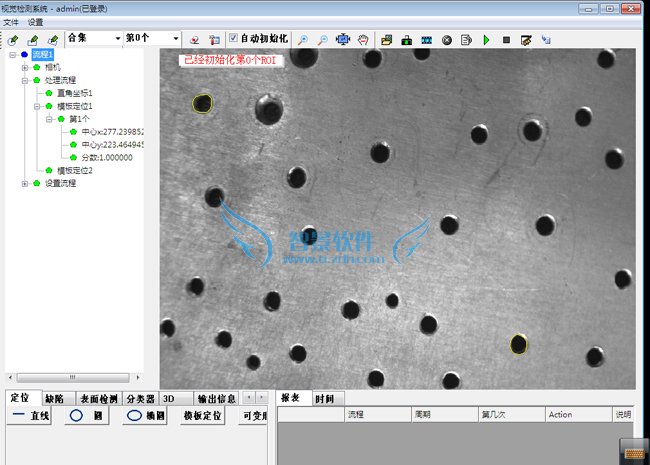Select the hand pan tool
The image size is (650, 465).
(x=364, y=40)
